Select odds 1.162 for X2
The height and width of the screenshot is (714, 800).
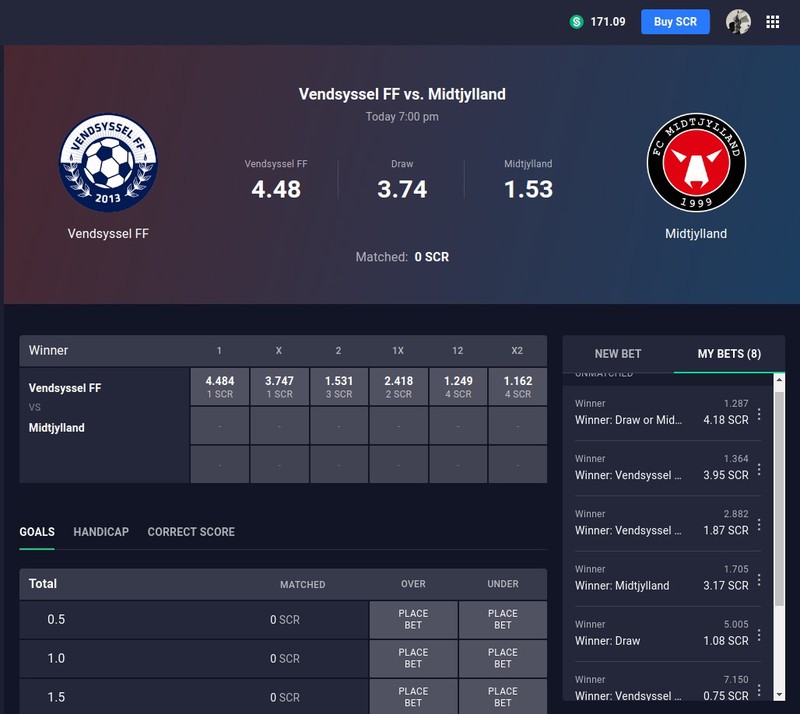518,387
